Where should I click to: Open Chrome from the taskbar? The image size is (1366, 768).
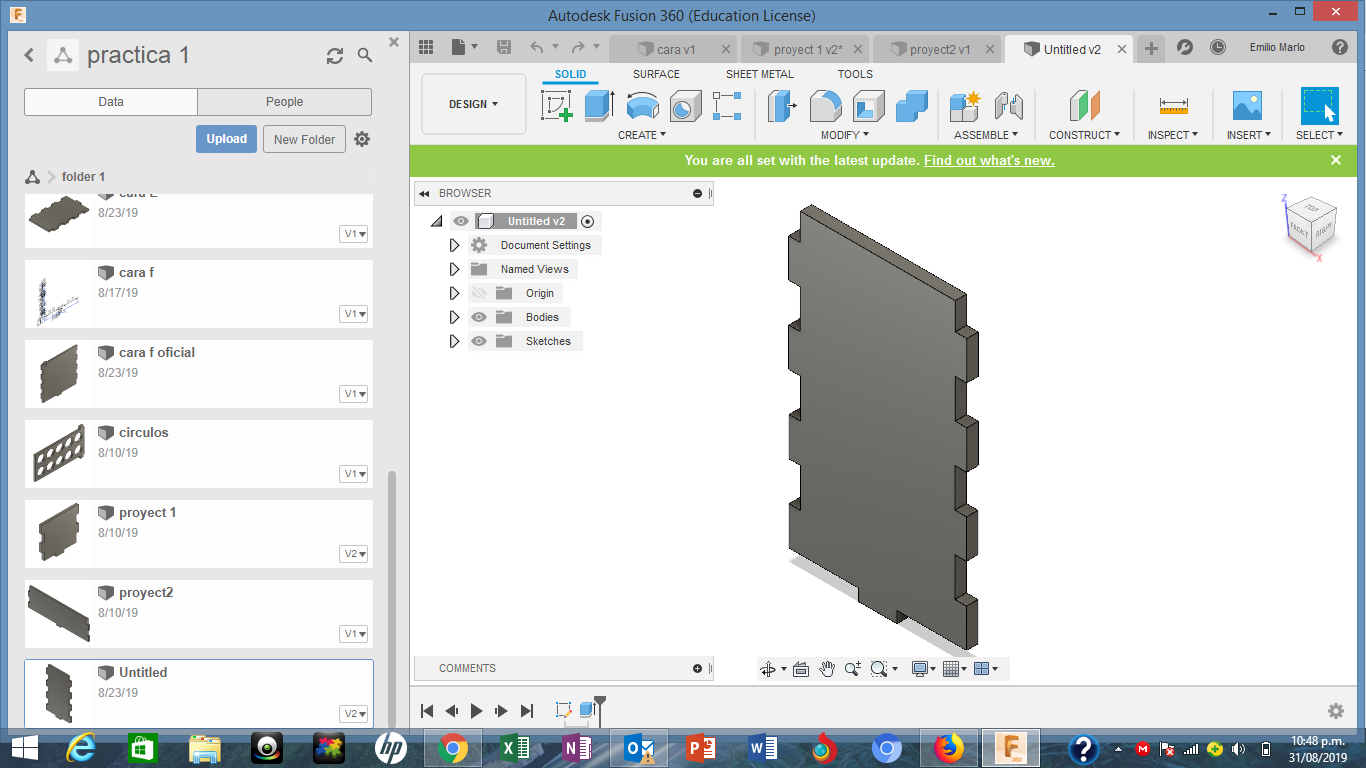coord(452,747)
